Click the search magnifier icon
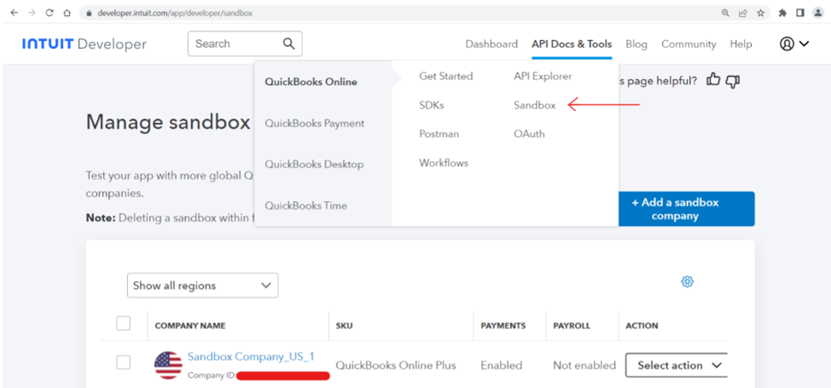This screenshot has height=388, width=831. click(289, 43)
